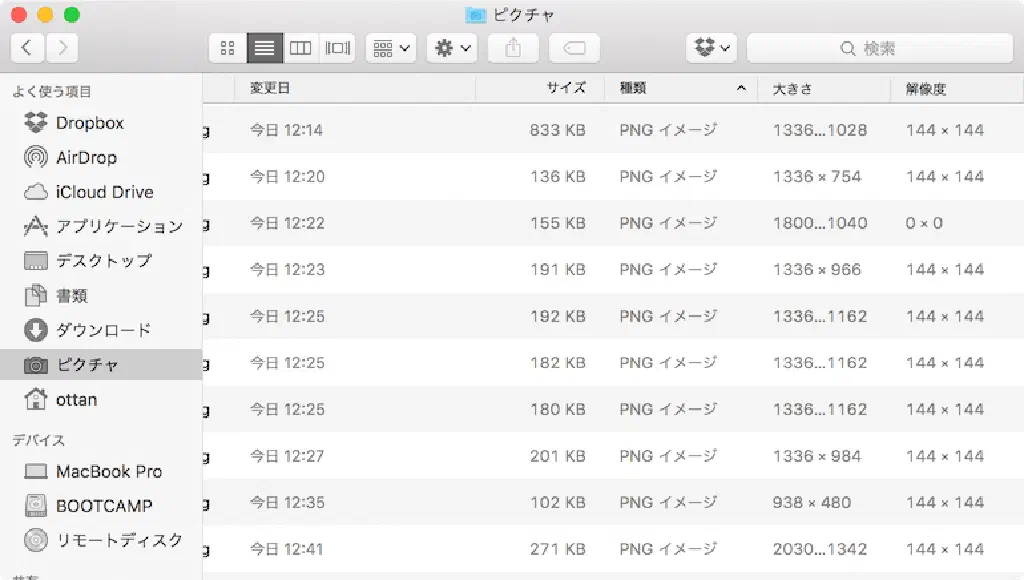This screenshot has height=580, width=1024.
Task: Open Dropbox in the sidebar
Action: (x=89, y=123)
